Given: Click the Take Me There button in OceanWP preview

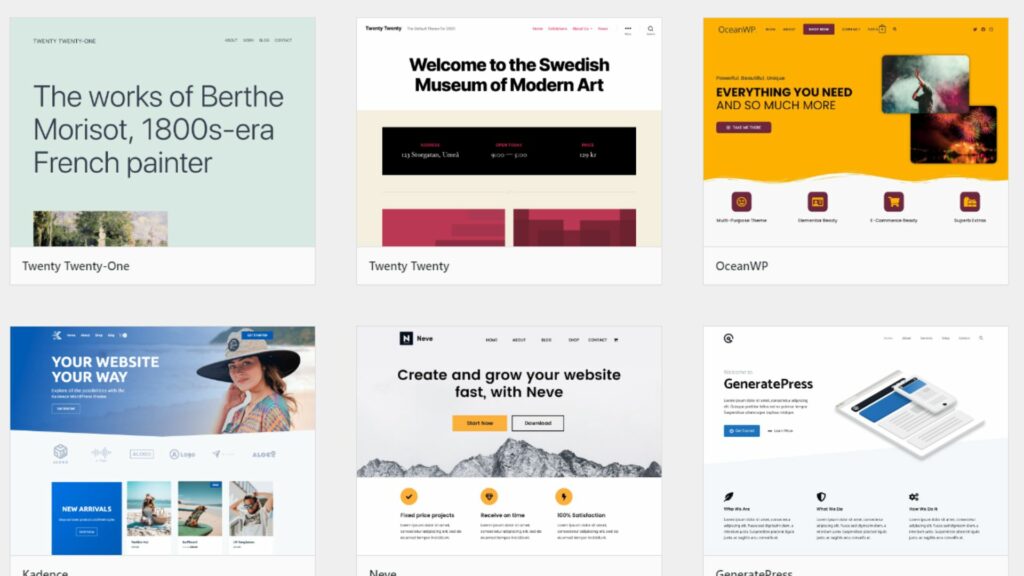Looking at the screenshot, I should click(743, 127).
